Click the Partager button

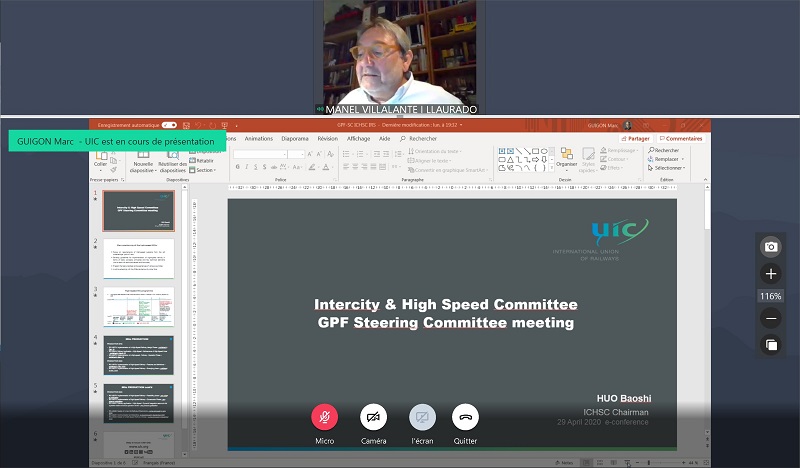(636, 138)
